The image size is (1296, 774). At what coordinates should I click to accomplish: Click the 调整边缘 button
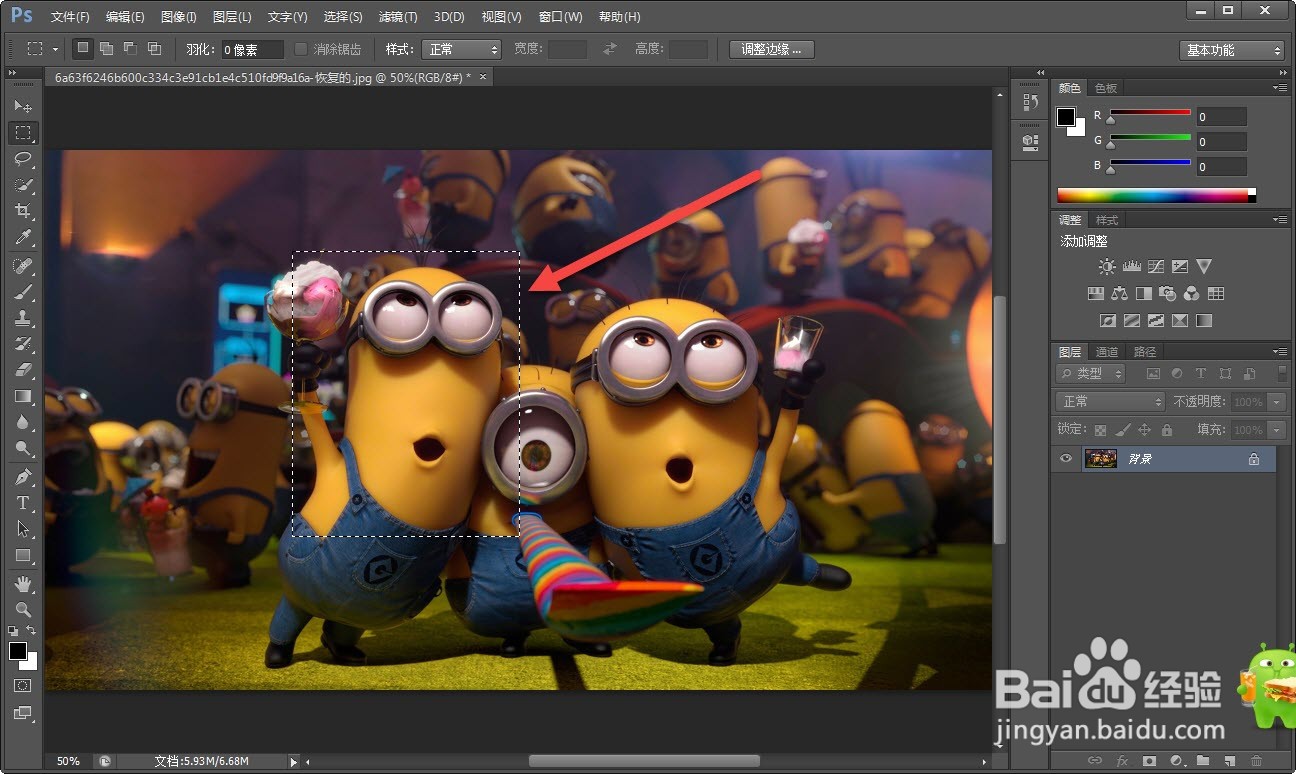click(x=771, y=49)
